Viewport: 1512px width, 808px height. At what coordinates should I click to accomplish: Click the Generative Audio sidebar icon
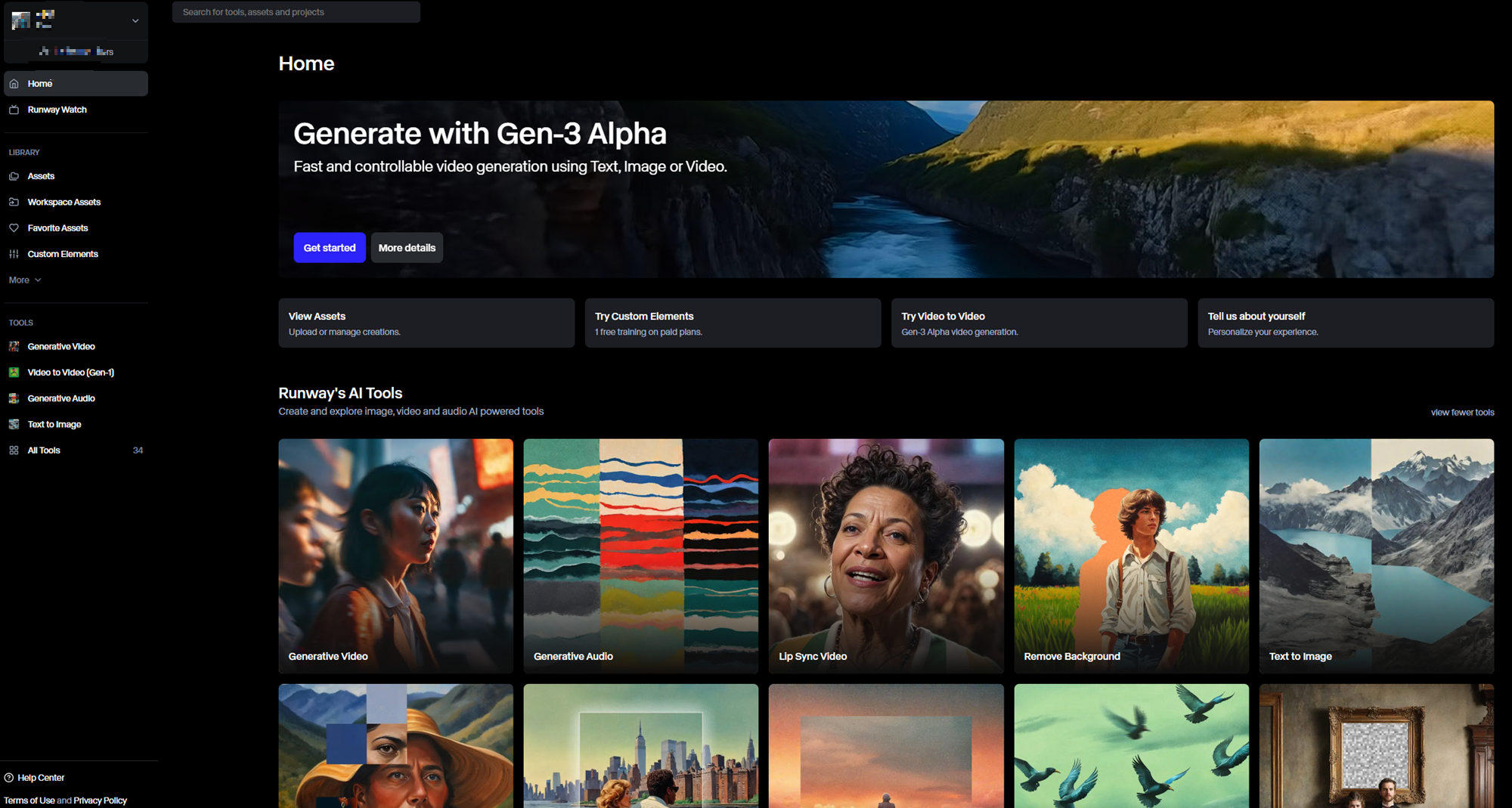point(14,398)
